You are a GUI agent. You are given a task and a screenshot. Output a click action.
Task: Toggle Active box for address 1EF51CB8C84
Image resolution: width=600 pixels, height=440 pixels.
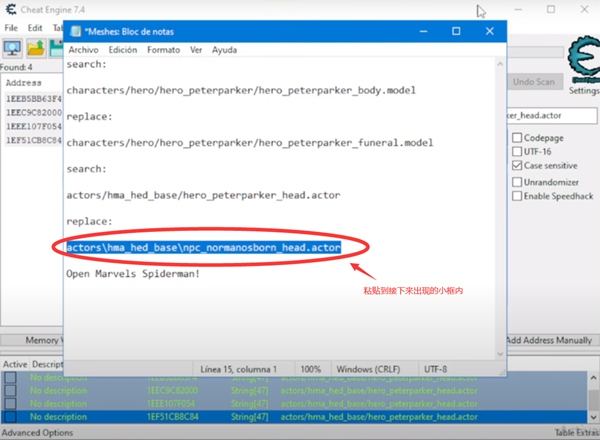pos(10,417)
